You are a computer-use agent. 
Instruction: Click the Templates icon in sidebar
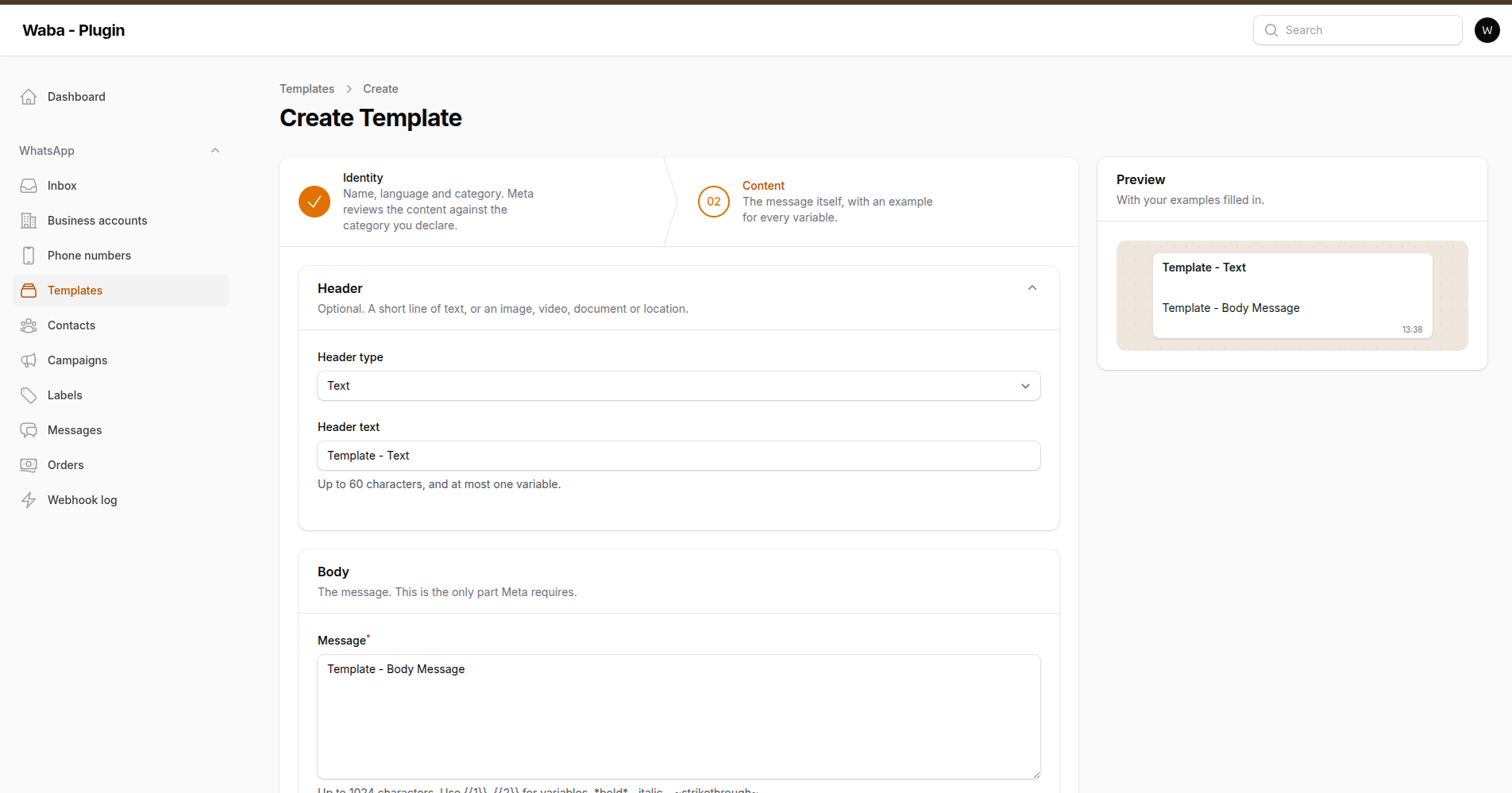point(29,291)
